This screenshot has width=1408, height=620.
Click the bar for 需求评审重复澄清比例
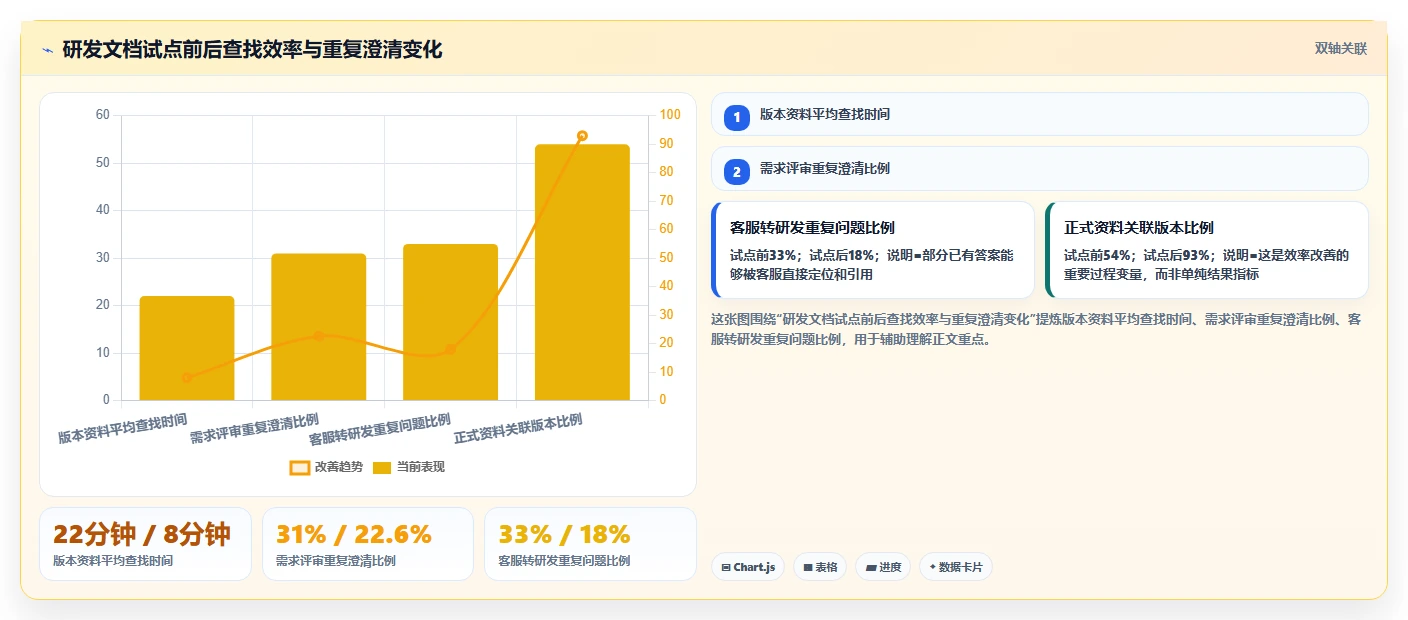coord(319,327)
